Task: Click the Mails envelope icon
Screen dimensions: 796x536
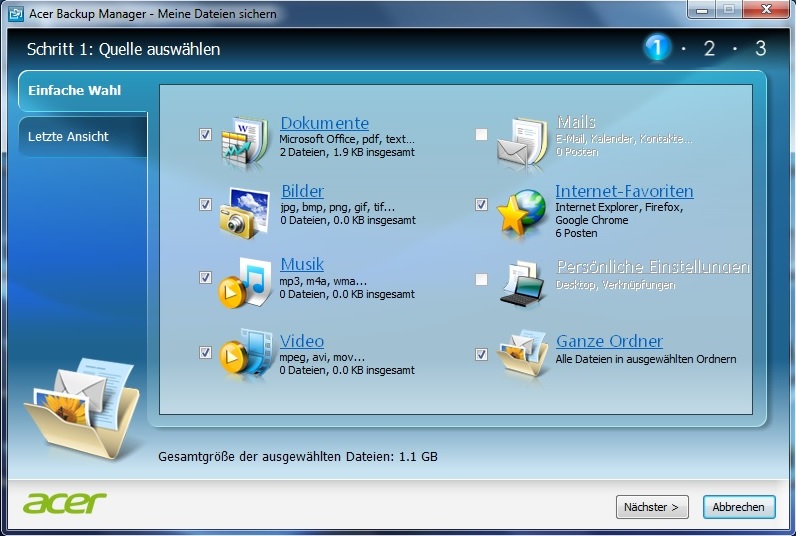Action: click(522, 143)
